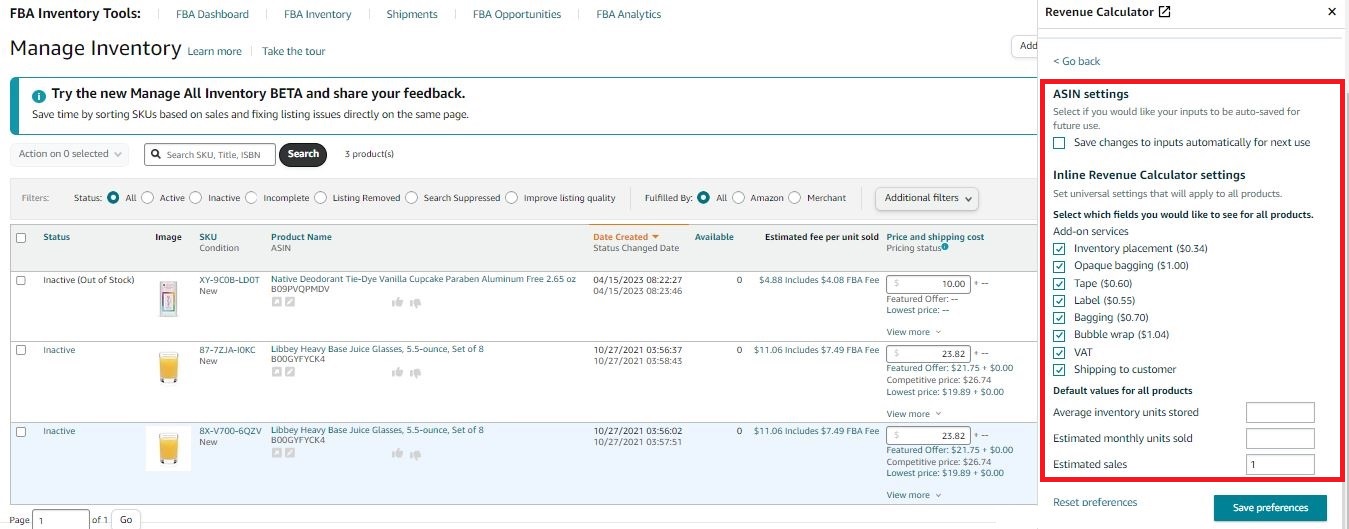Viewport: 1349px width, 529px height.
Task: Click the Go back link
Action: coord(1076,61)
